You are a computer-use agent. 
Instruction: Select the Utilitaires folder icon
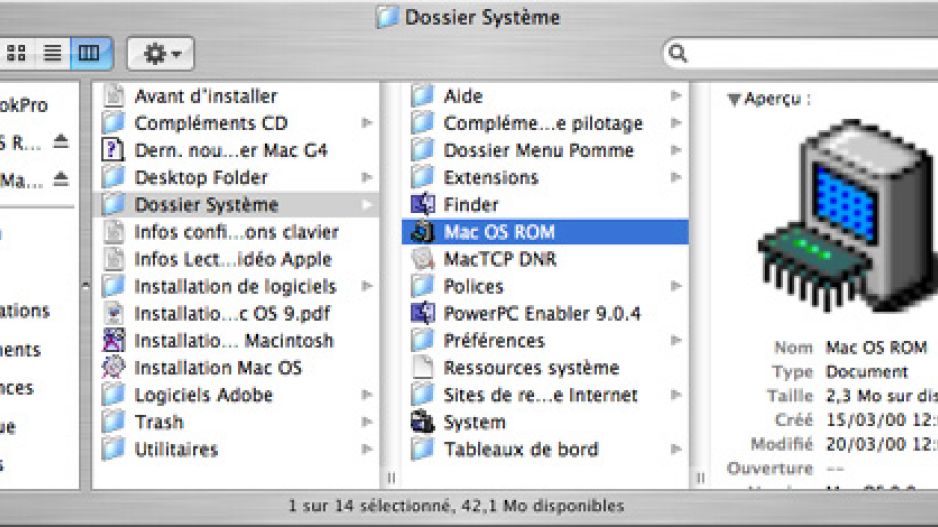click(113, 449)
